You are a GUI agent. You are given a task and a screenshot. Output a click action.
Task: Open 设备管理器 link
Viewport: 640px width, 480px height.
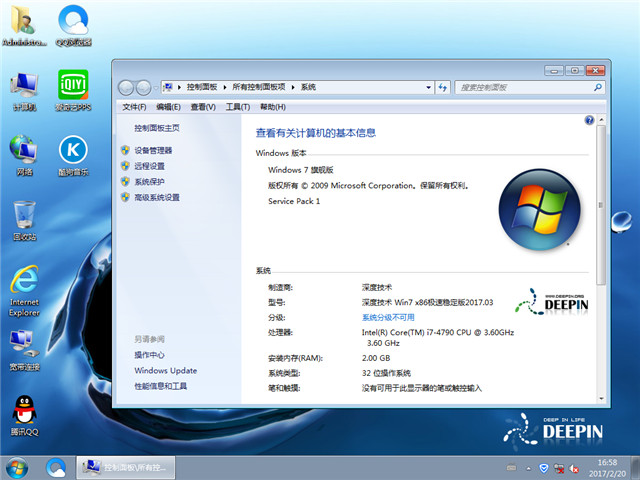pos(153,150)
